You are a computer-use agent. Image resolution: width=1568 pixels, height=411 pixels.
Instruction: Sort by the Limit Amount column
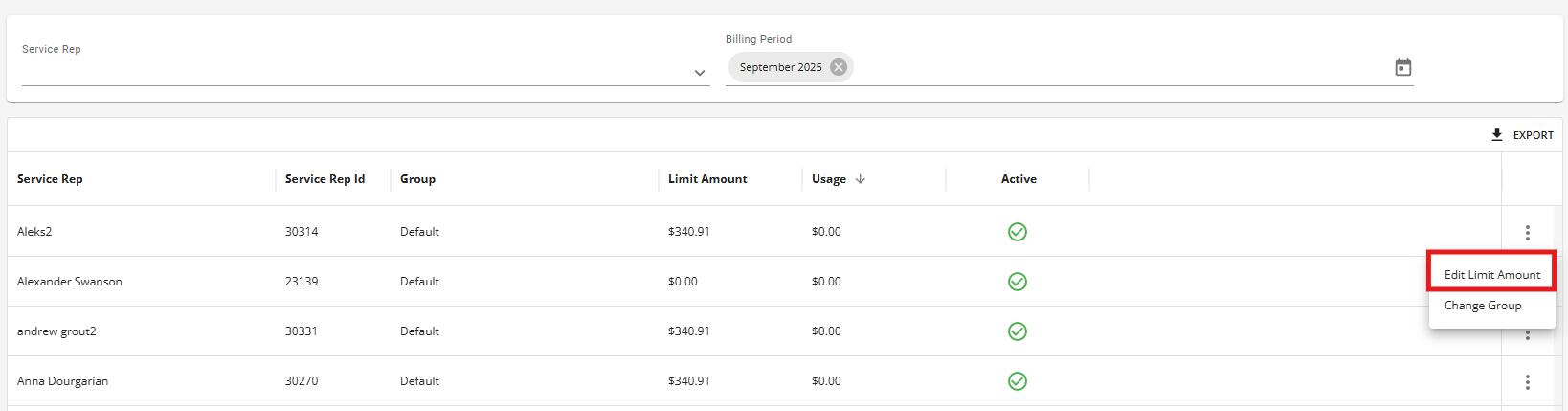[x=707, y=179]
